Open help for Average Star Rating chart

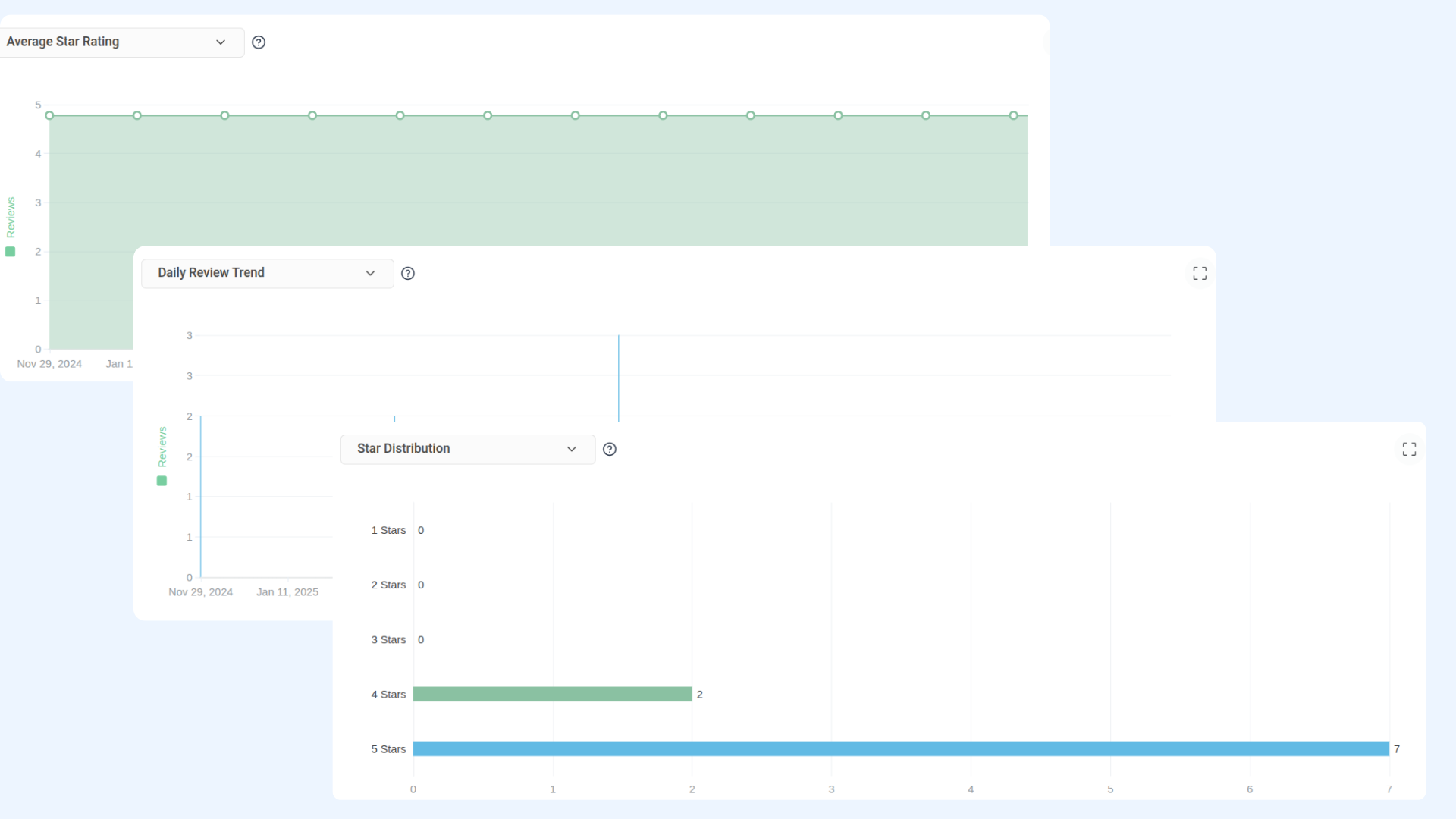tap(259, 42)
